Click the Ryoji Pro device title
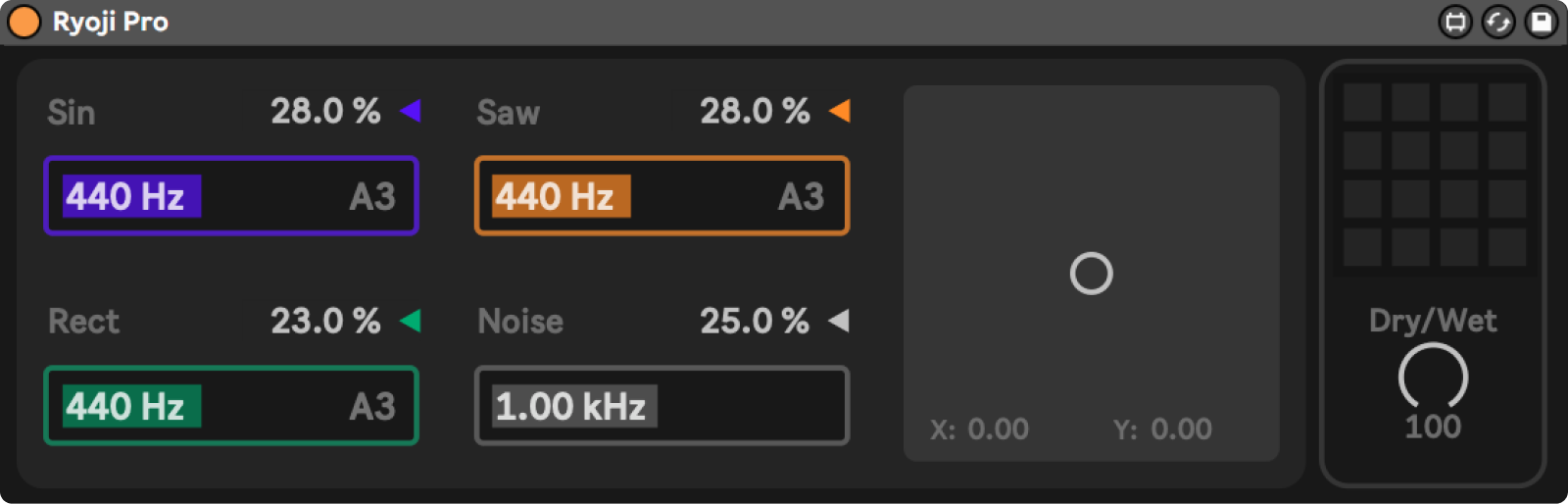The width and height of the screenshot is (1568, 504). point(110,22)
